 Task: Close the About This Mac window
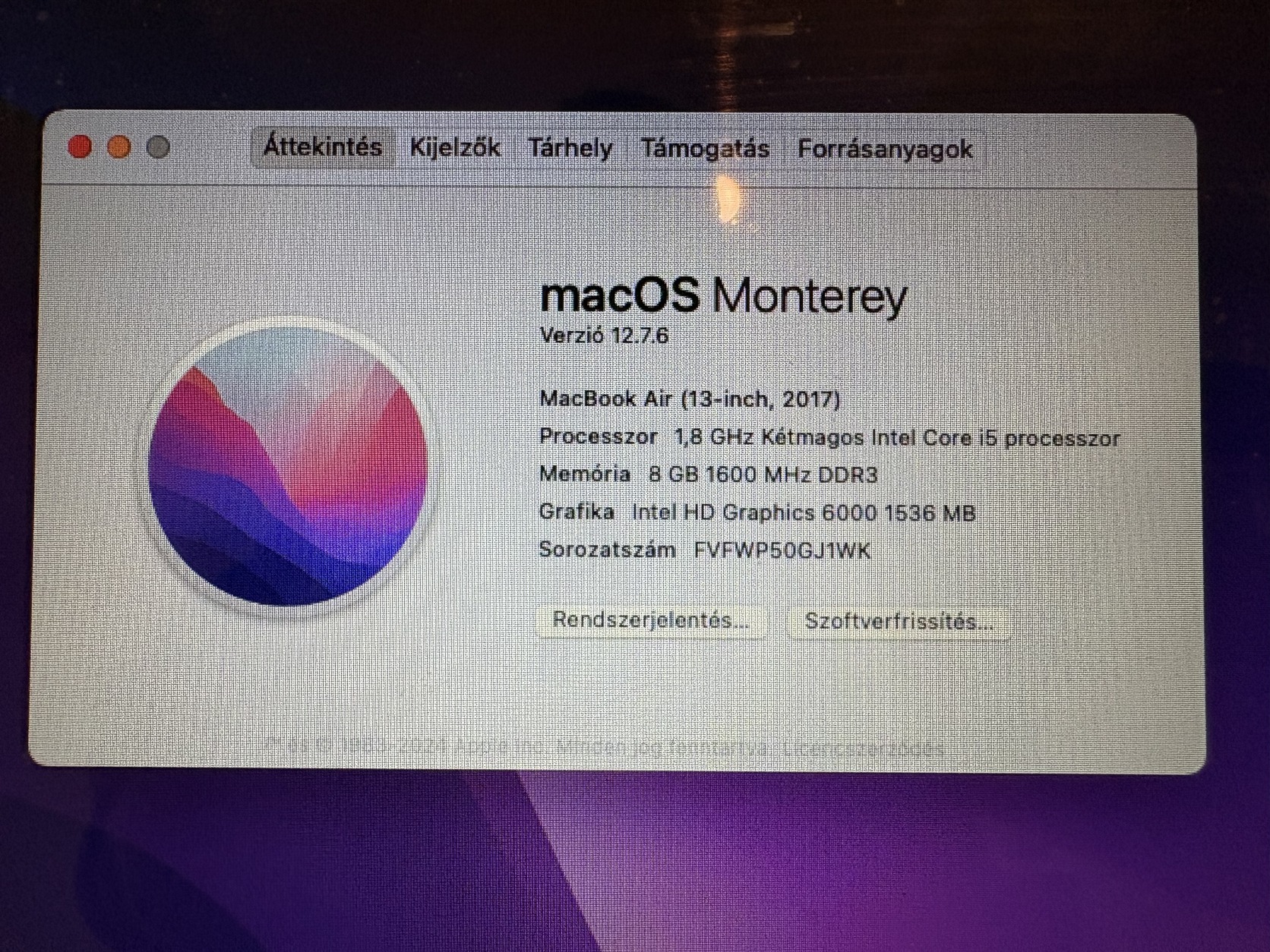click(80, 147)
